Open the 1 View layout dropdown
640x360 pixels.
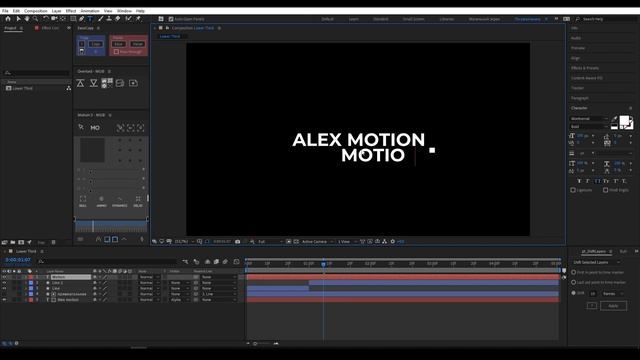pyautogui.click(x=347, y=242)
